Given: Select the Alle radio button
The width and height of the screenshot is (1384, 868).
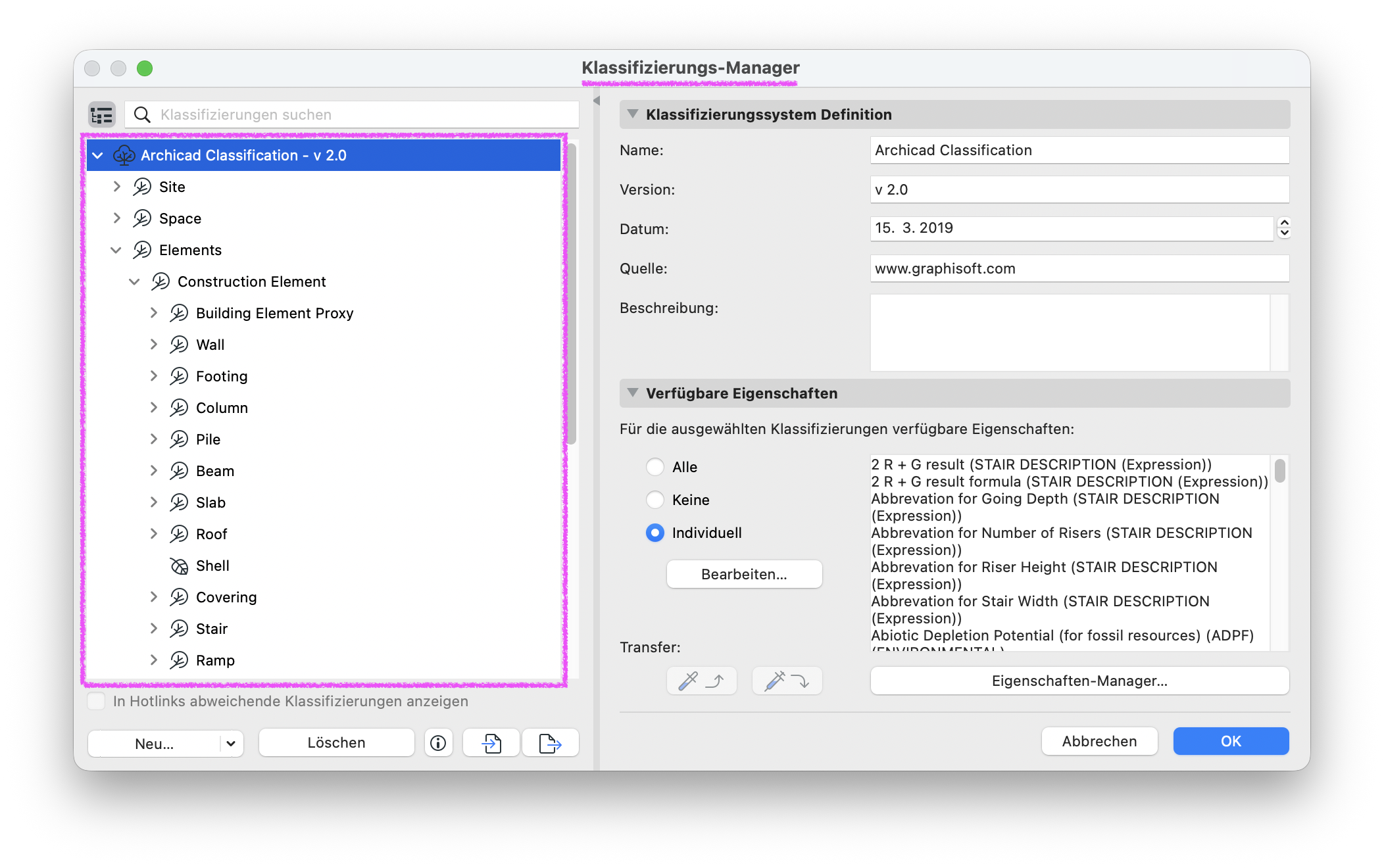Looking at the screenshot, I should tap(655, 467).
